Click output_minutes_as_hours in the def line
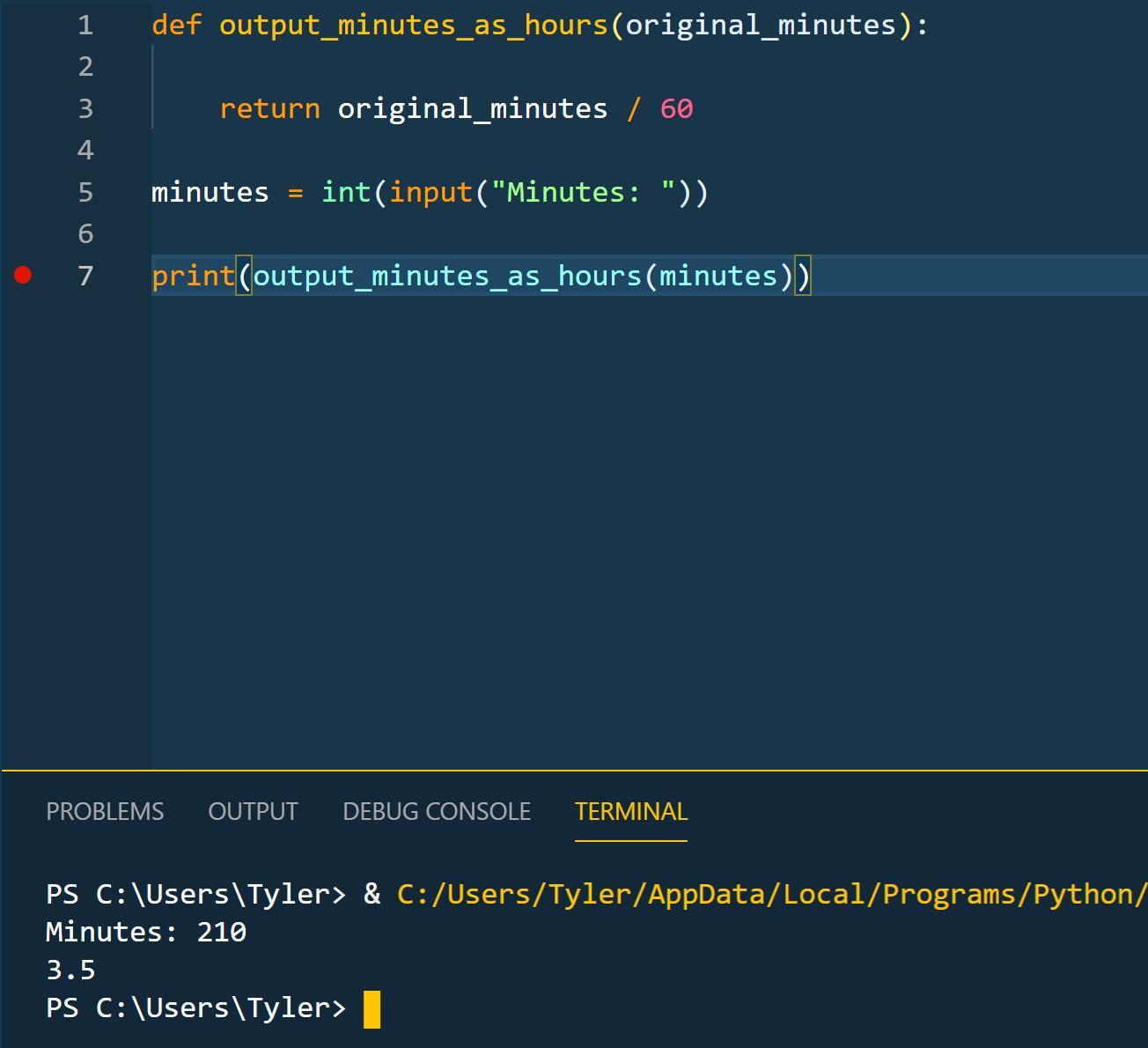Image resolution: width=1148 pixels, height=1048 pixels. click(414, 26)
